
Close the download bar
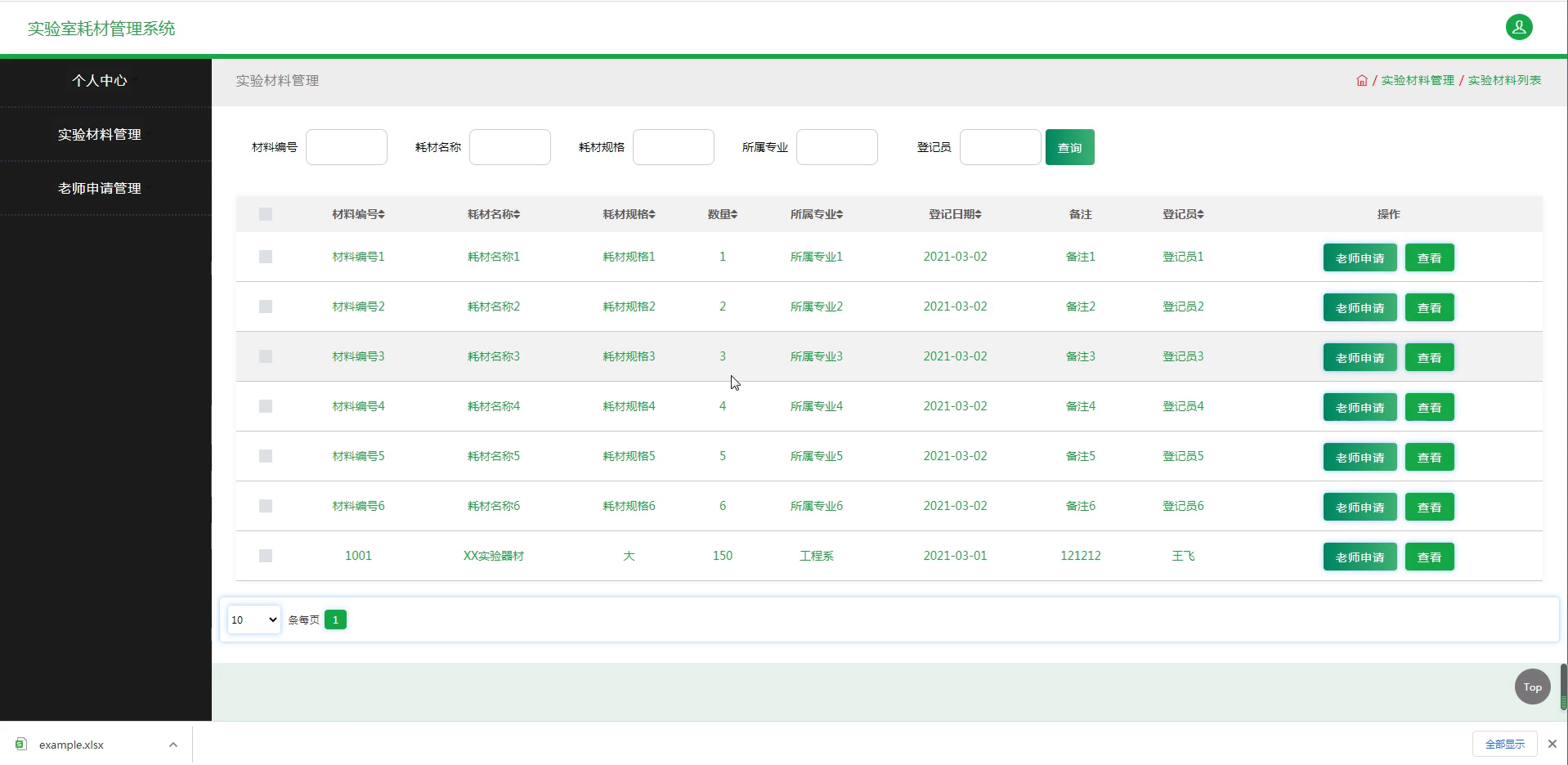pyautogui.click(x=1552, y=744)
